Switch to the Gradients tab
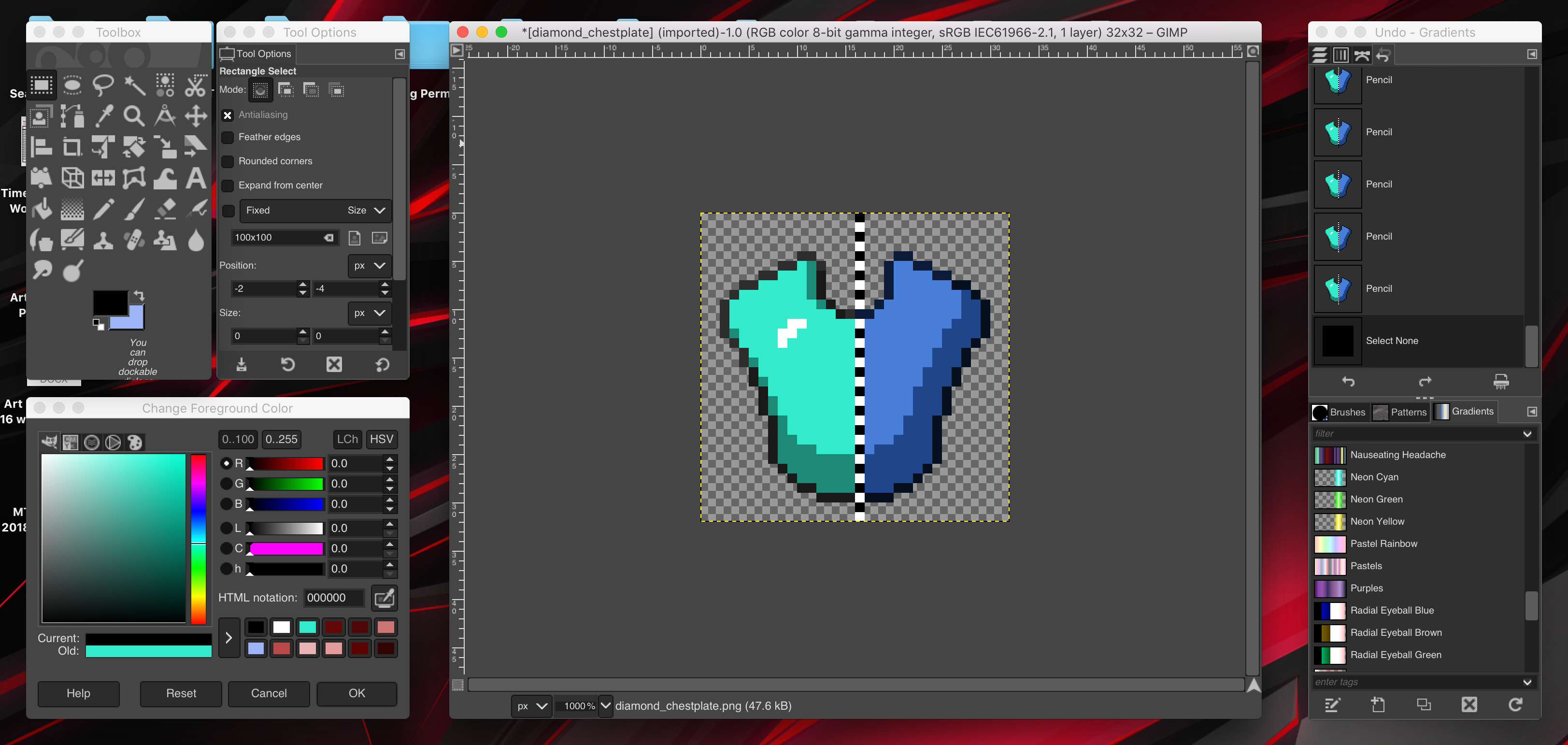The height and width of the screenshot is (745, 1568). [1464, 412]
